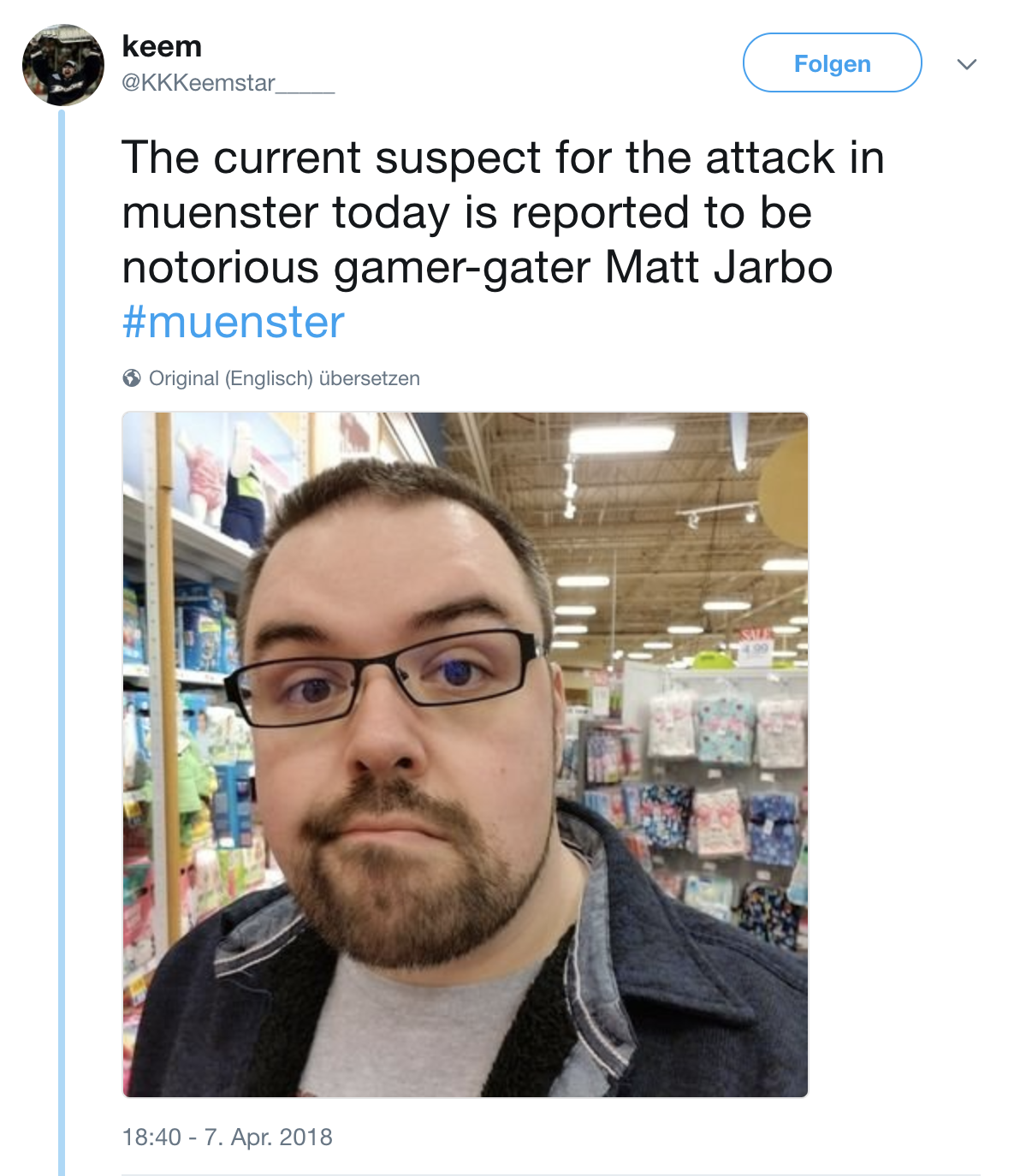1032x1176 pixels.
Task: Enlarge the attached selfie photo
Action: pos(466,755)
